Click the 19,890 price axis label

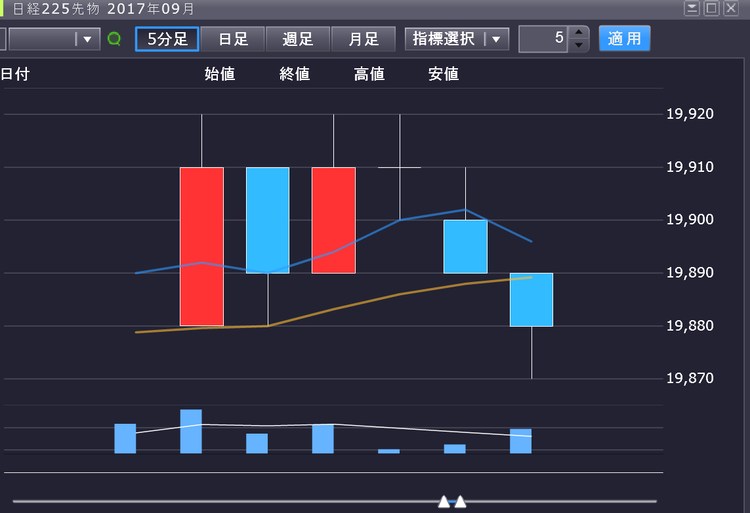click(690, 273)
